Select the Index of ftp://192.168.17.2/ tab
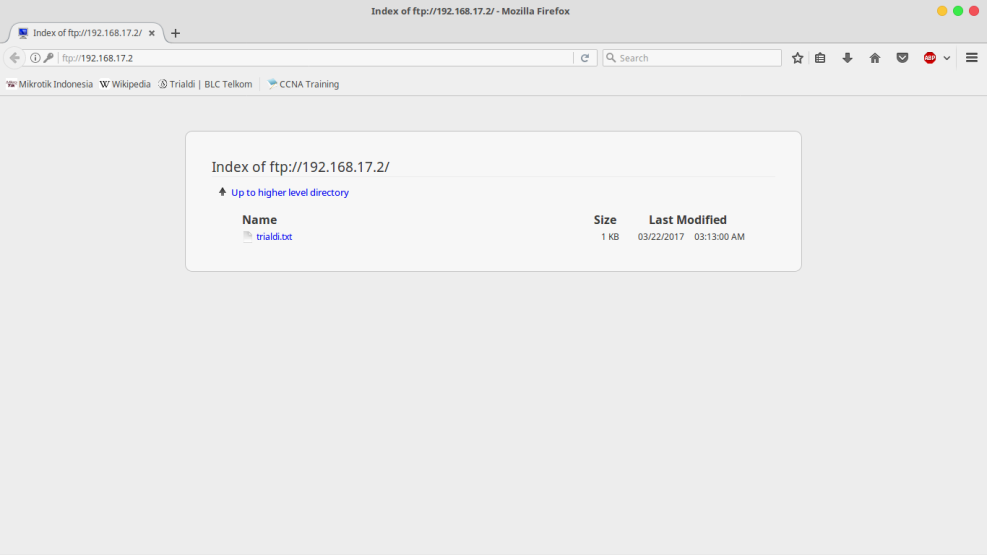Image resolution: width=987 pixels, height=555 pixels. pyautogui.click(x=85, y=33)
